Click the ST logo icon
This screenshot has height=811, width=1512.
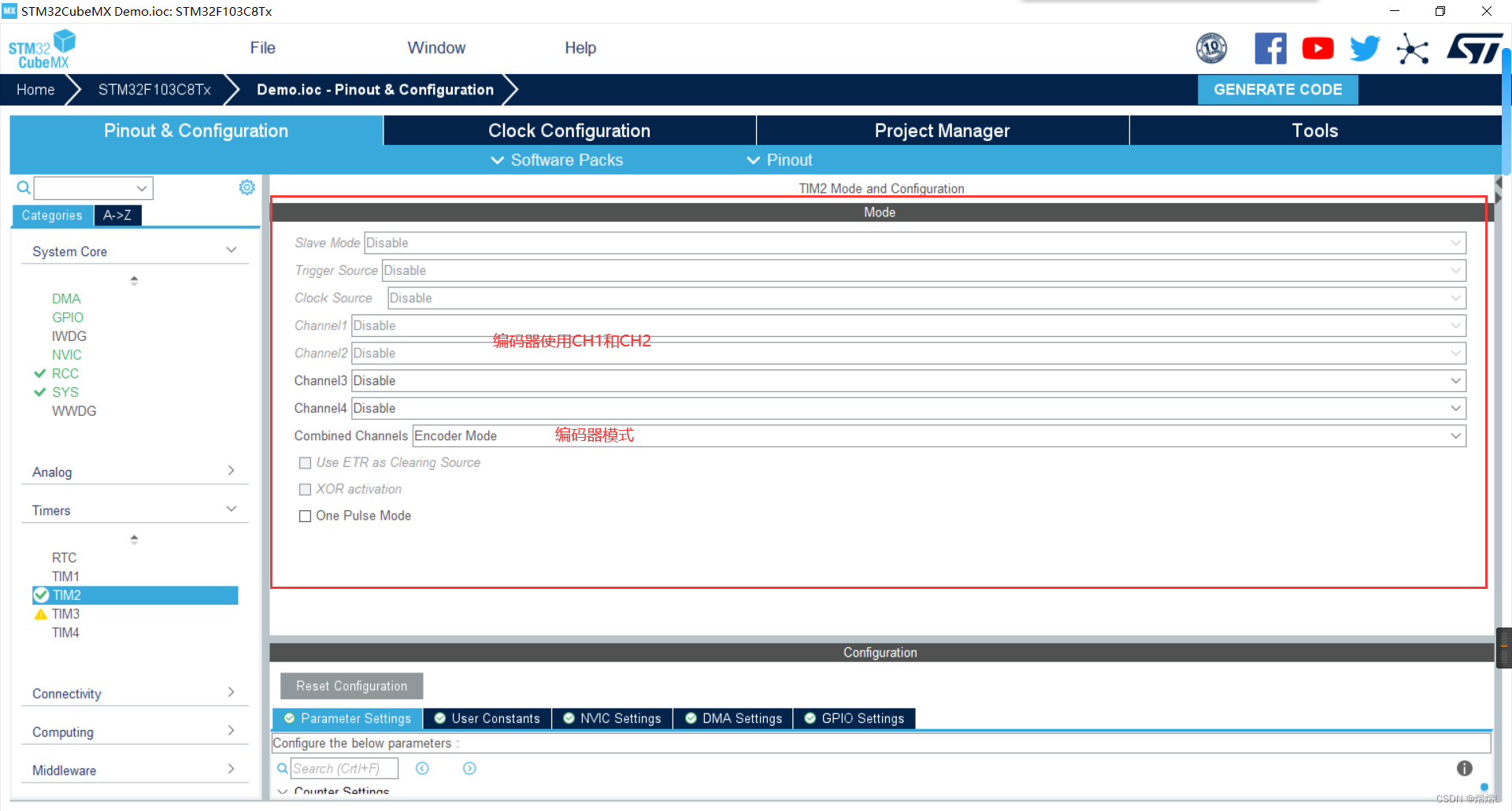click(1474, 49)
